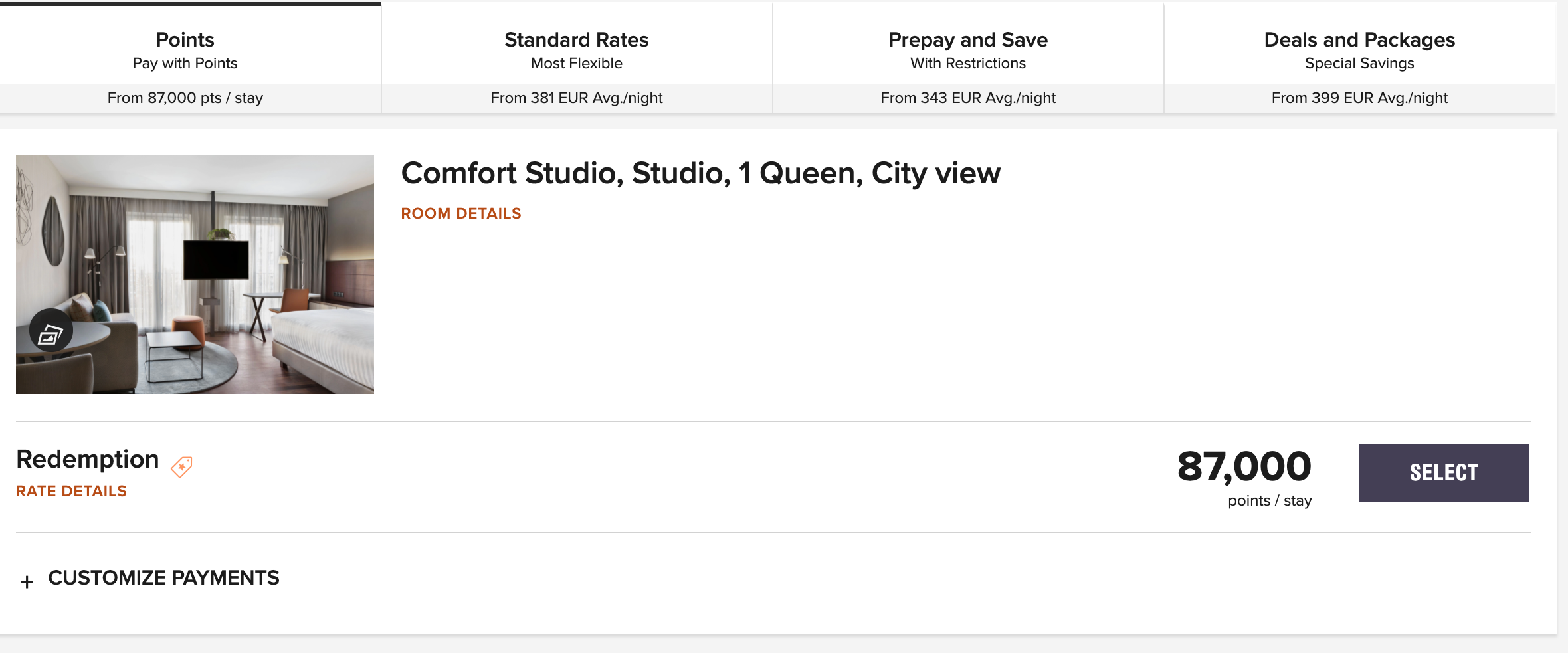Click the Redemption rate heading

pyautogui.click(x=87, y=459)
